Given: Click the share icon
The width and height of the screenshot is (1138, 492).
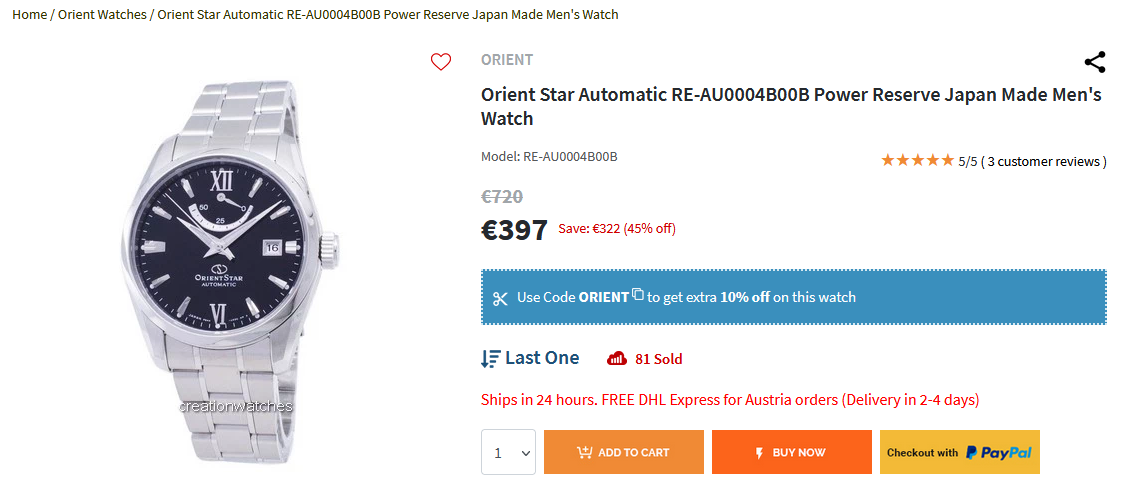Looking at the screenshot, I should pos(1095,62).
